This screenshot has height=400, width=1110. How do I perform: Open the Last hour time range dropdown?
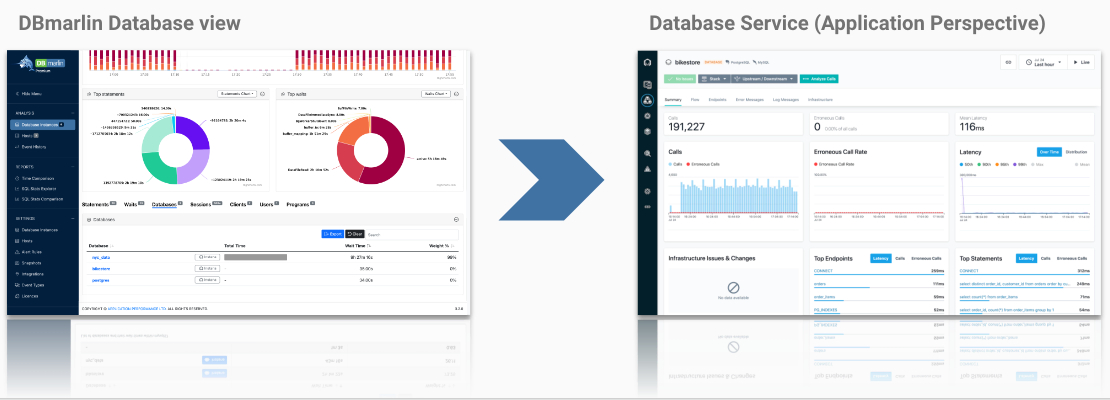pyautogui.click(x=1042, y=62)
